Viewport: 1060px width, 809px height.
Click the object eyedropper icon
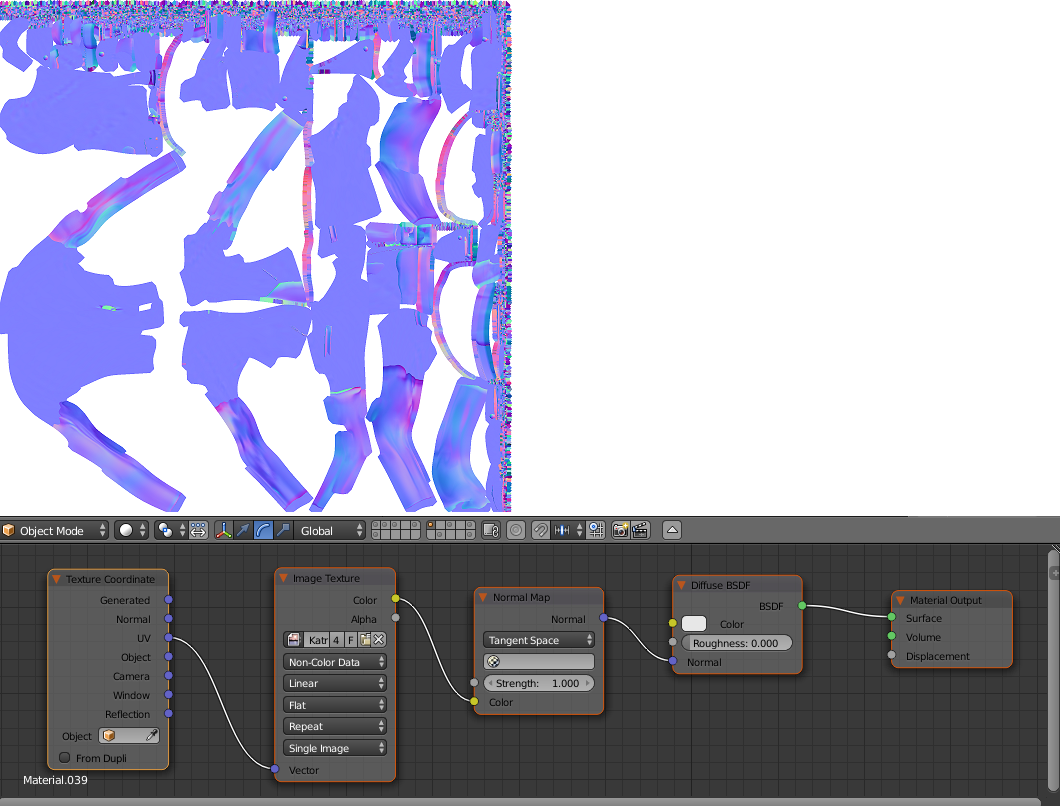(152, 736)
